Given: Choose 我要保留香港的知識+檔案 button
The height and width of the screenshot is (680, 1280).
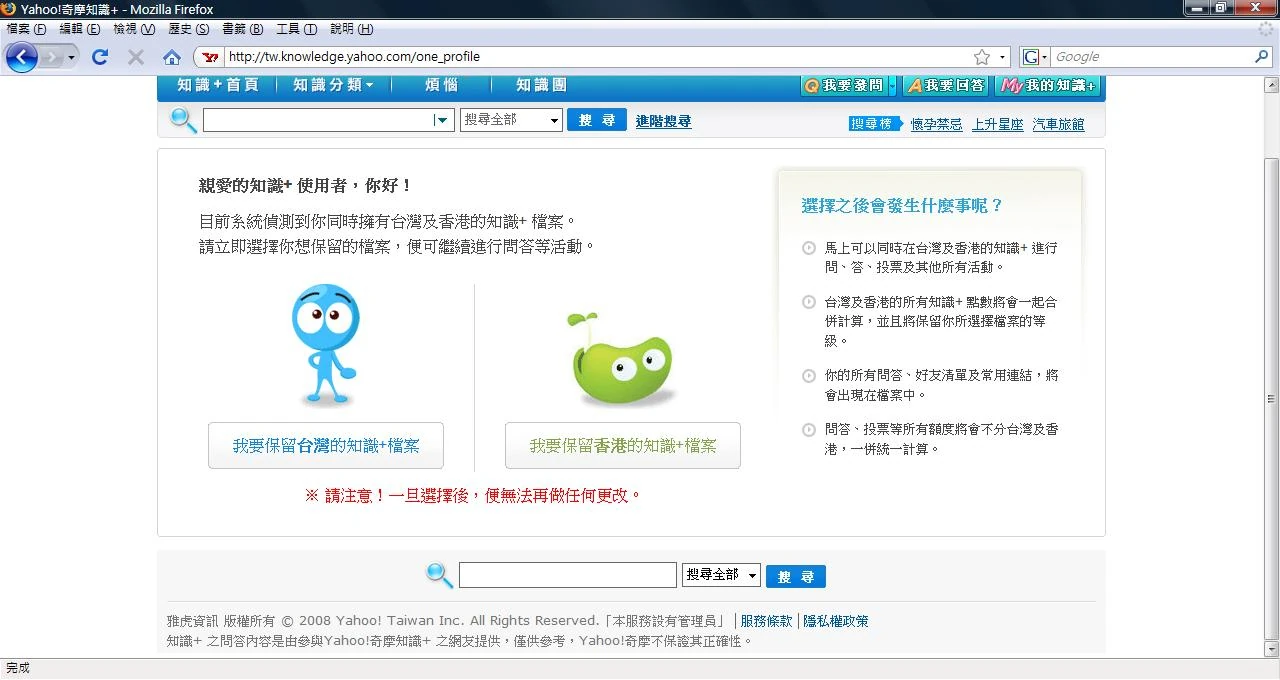Looking at the screenshot, I should tap(623, 446).
